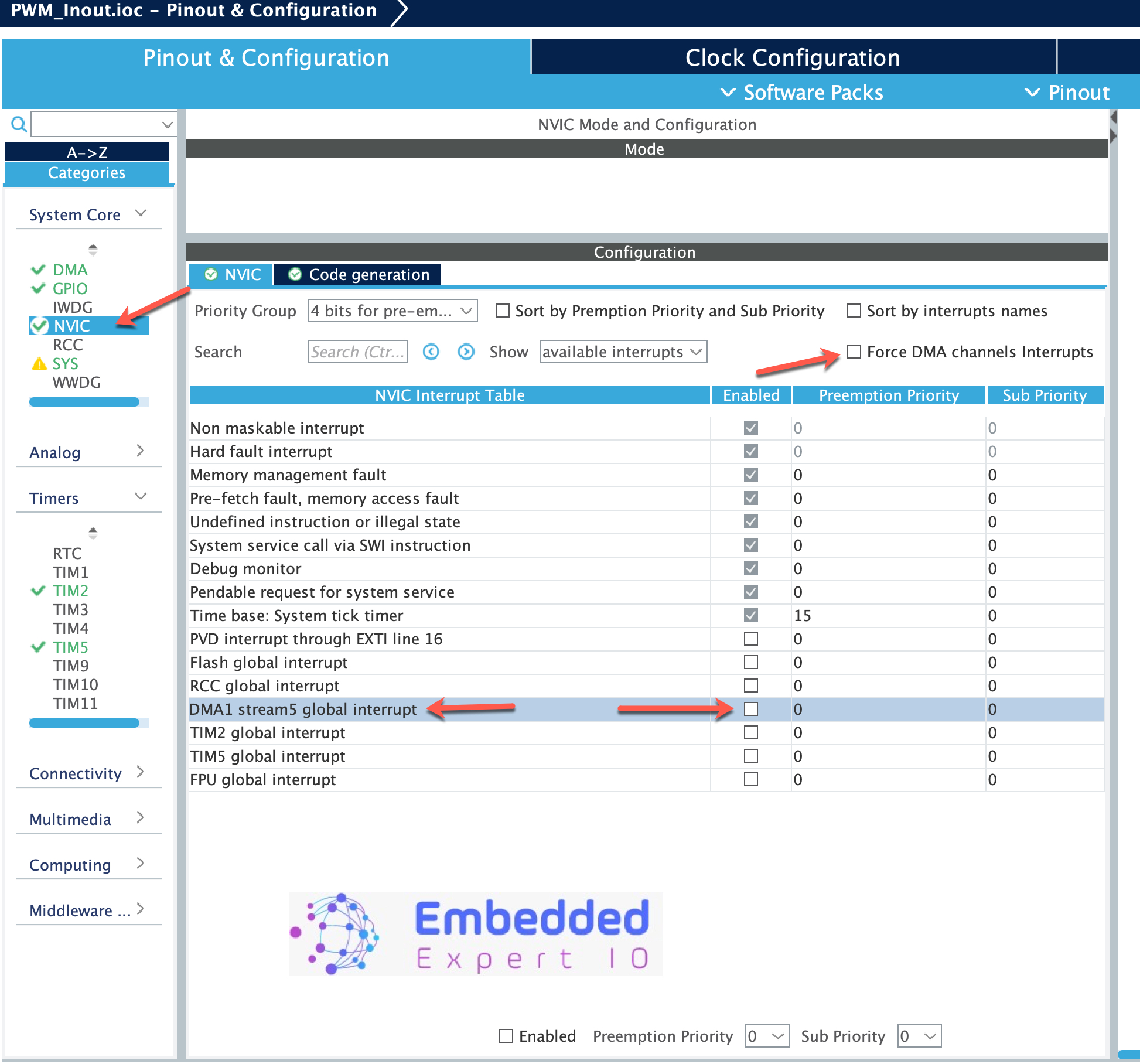Click the forward search arrow beside the search field
The width and height of the screenshot is (1140, 1064).
pos(466,352)
